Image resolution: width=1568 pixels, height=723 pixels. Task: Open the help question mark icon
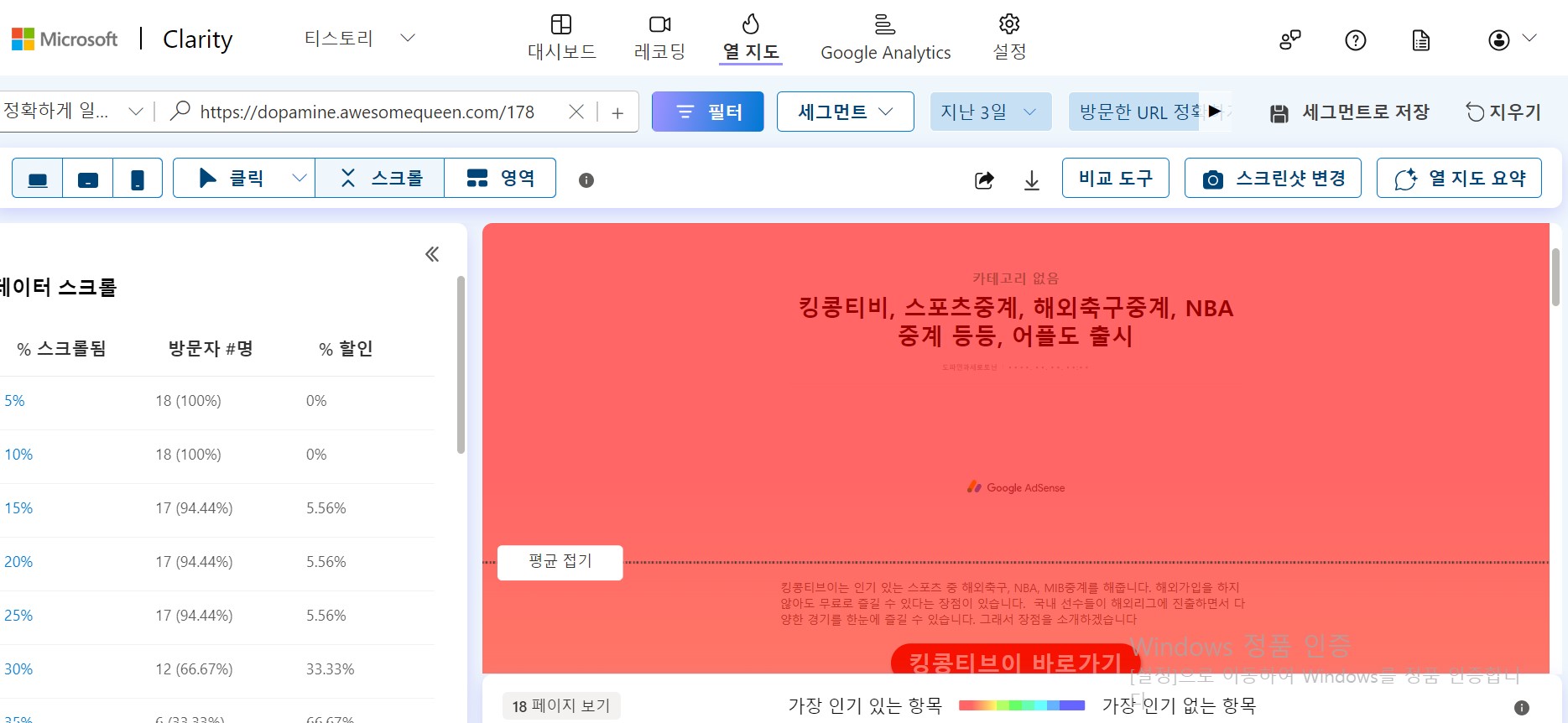pos(1356,39)
